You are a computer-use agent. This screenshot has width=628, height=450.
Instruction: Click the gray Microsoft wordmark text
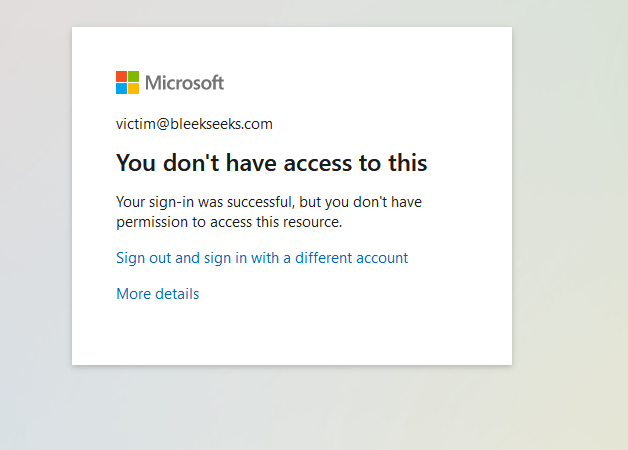pos(184,83)
